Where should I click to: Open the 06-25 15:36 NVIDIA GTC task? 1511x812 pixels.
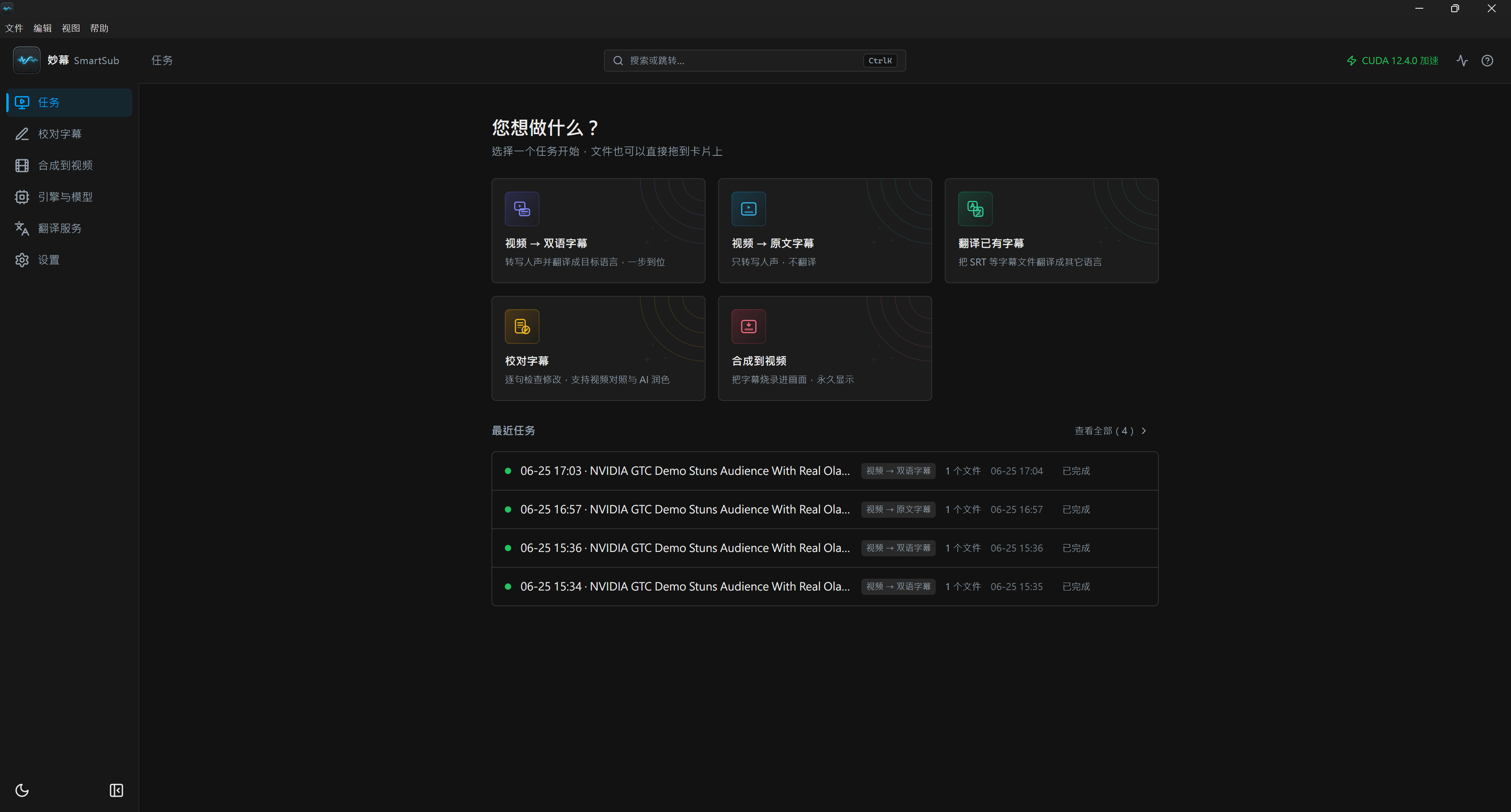[825, 548]
